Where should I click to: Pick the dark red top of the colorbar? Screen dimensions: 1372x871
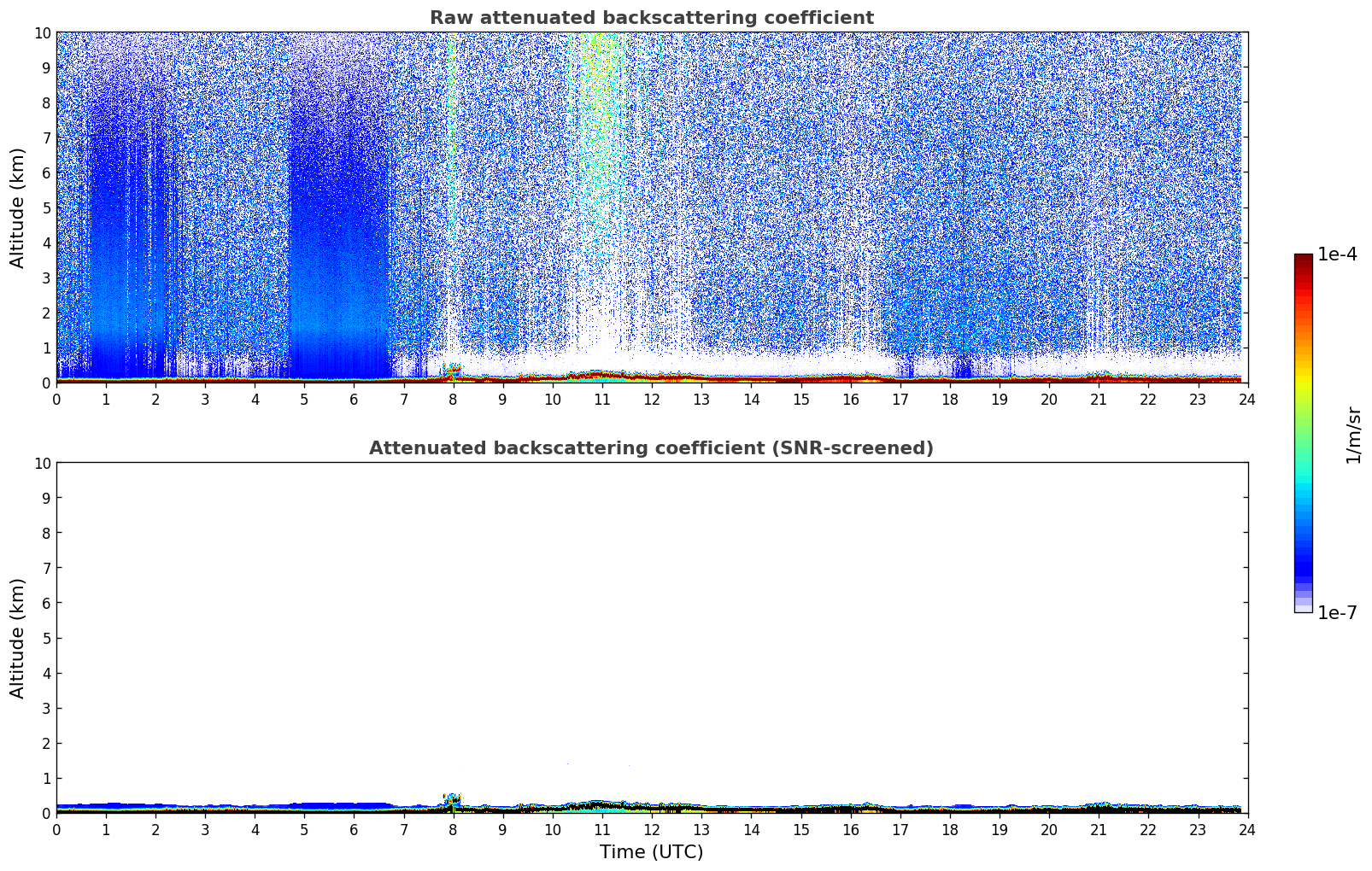pyautogui.click(x=1303, y=261)
